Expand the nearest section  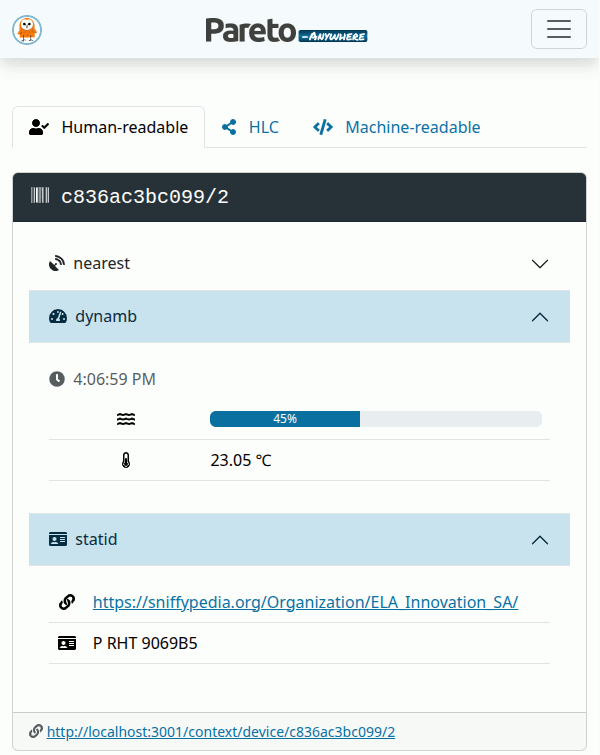299,263
